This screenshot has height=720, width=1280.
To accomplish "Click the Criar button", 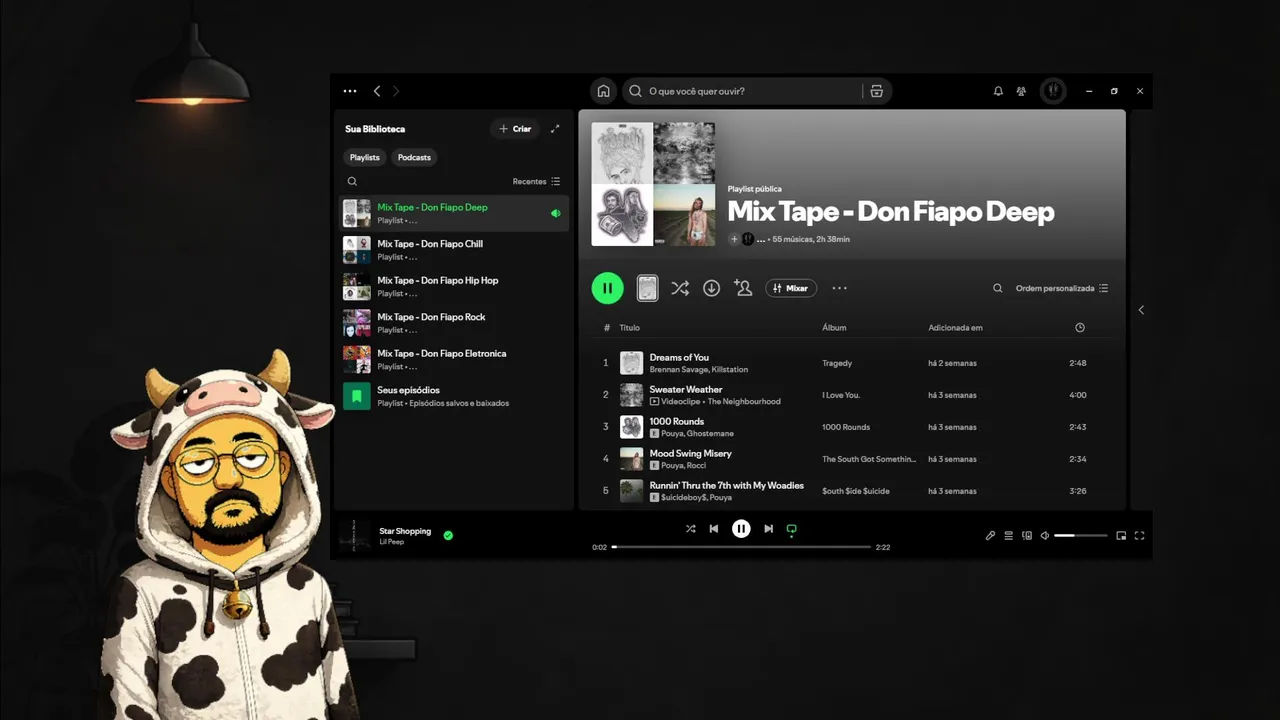I will pos(515,129).
